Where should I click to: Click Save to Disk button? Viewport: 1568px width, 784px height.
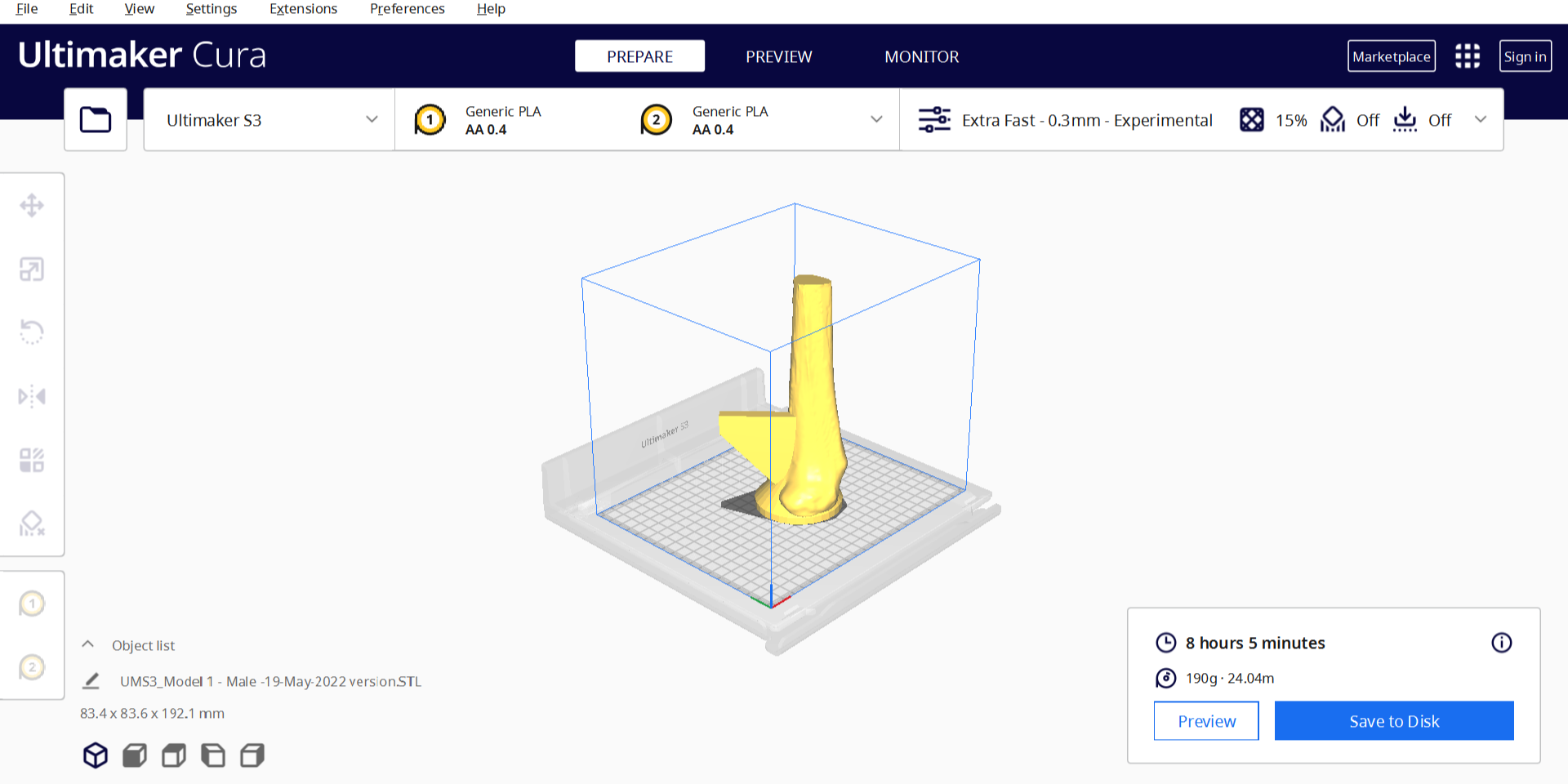point(1393,721)
